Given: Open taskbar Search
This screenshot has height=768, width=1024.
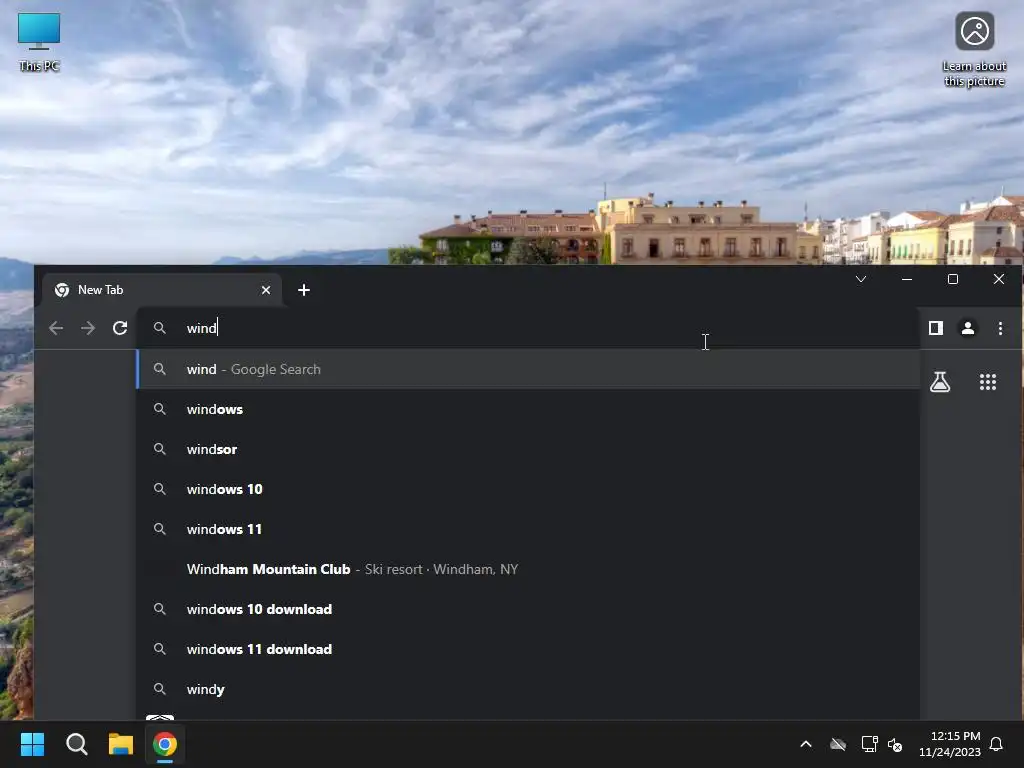Looking at the screenshot, I should coord(77,744).
